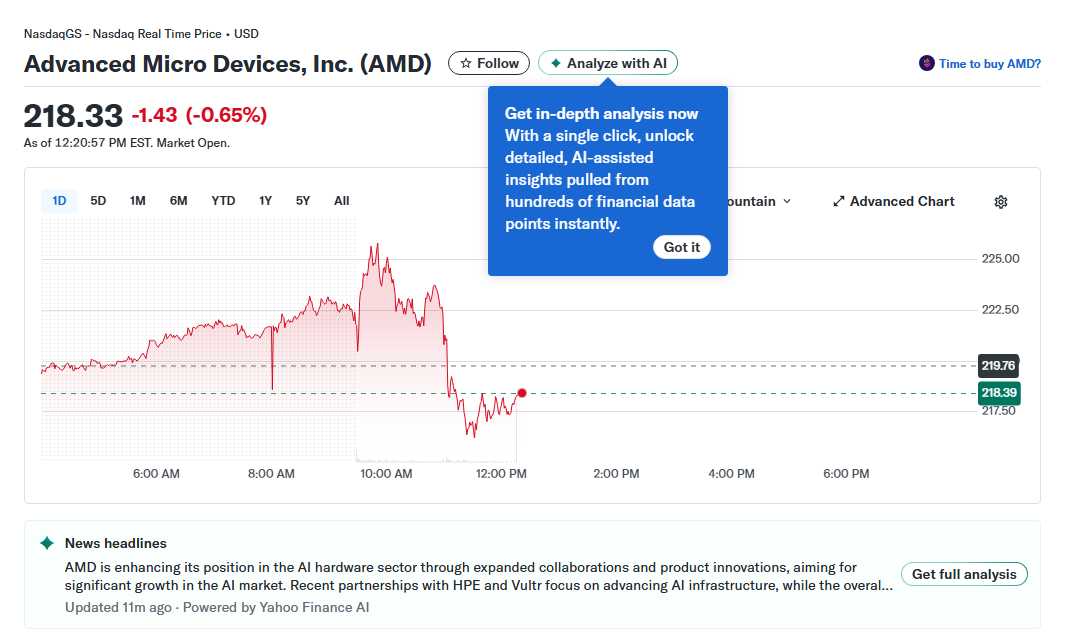Follow the AMD stock

pyautogui.click(x=489, y=62)
